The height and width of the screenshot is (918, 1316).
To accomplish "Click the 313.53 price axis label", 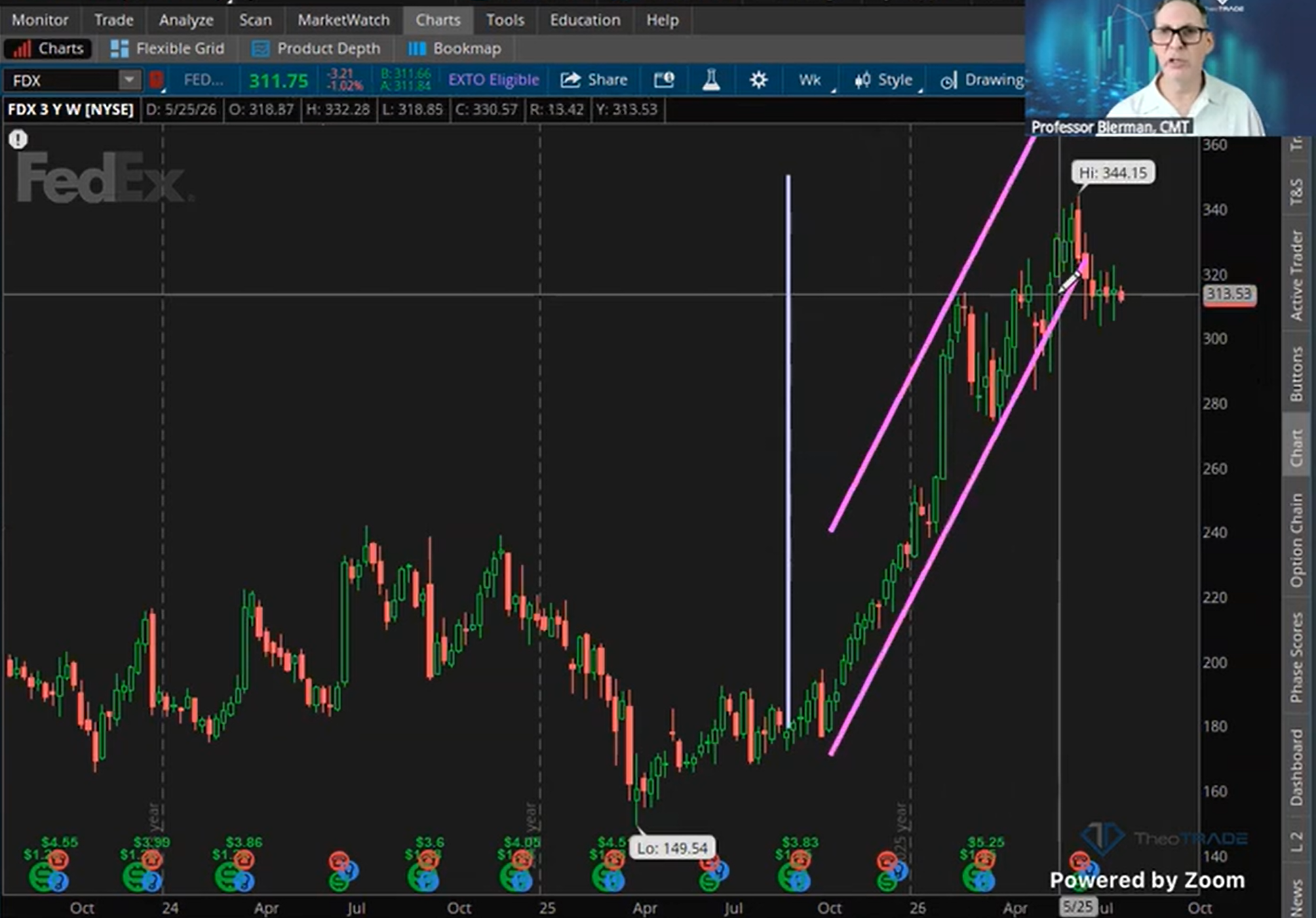I will coord(1229,294).
